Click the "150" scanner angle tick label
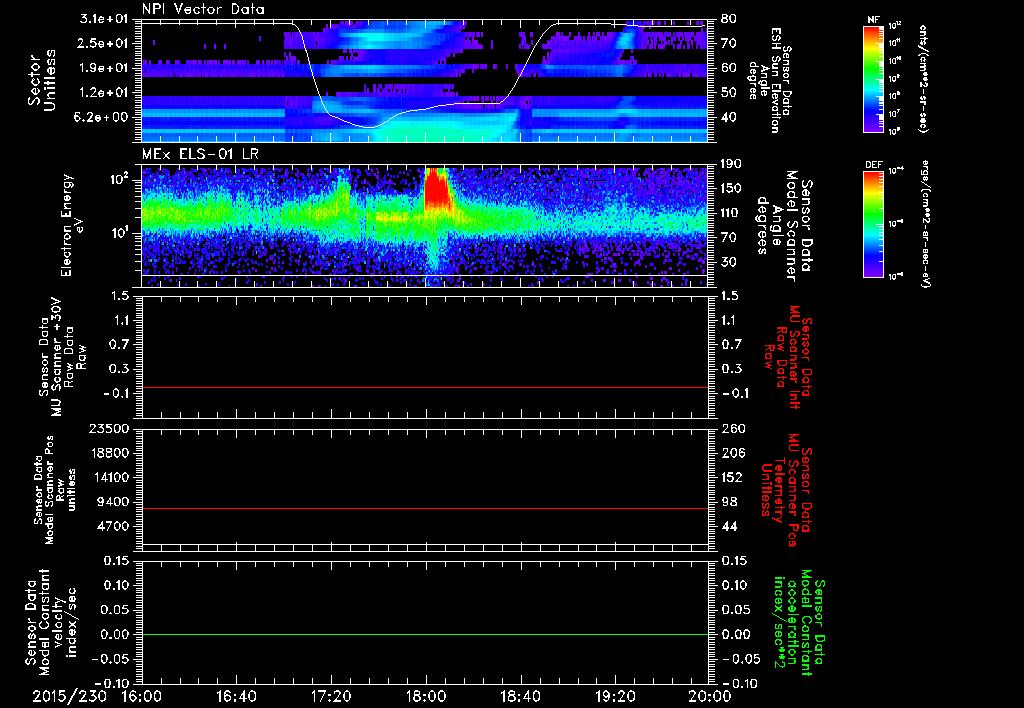 (x=733, y=189)
